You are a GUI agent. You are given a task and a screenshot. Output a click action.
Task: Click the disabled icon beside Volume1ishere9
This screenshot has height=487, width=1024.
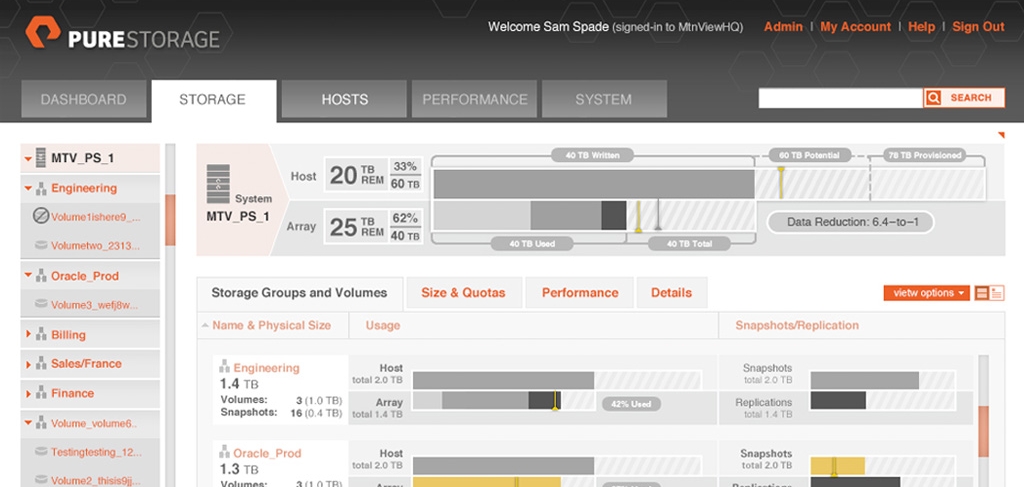click(x=41, y=216)
